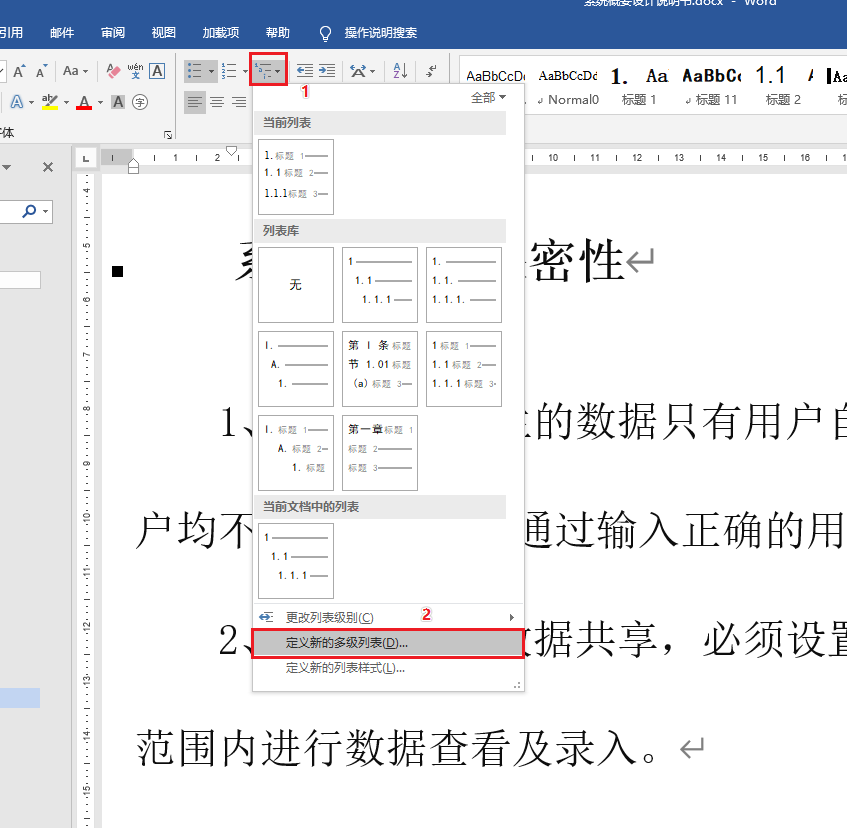
Task: Select the current list thumbnail under 当前列表
Action: click(x=295, y=177)
